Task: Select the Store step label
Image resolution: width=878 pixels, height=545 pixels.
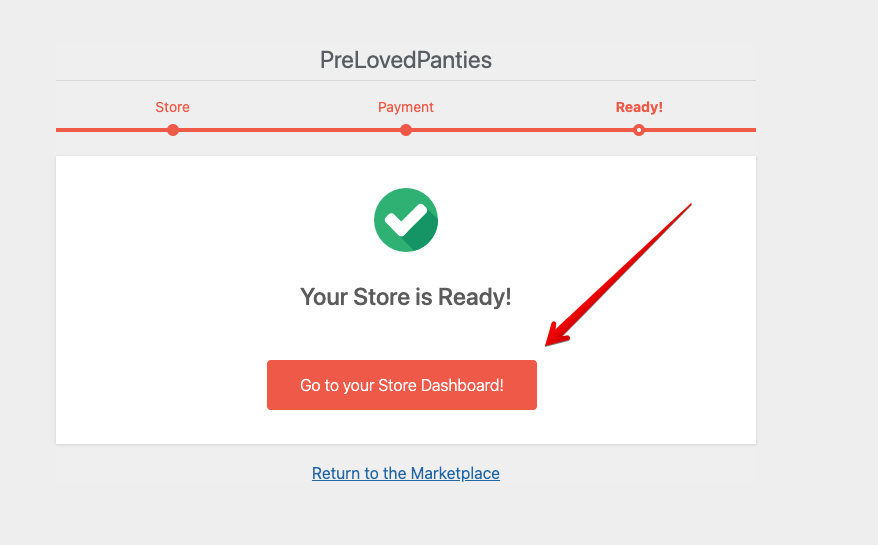Action: pos(172,107)
